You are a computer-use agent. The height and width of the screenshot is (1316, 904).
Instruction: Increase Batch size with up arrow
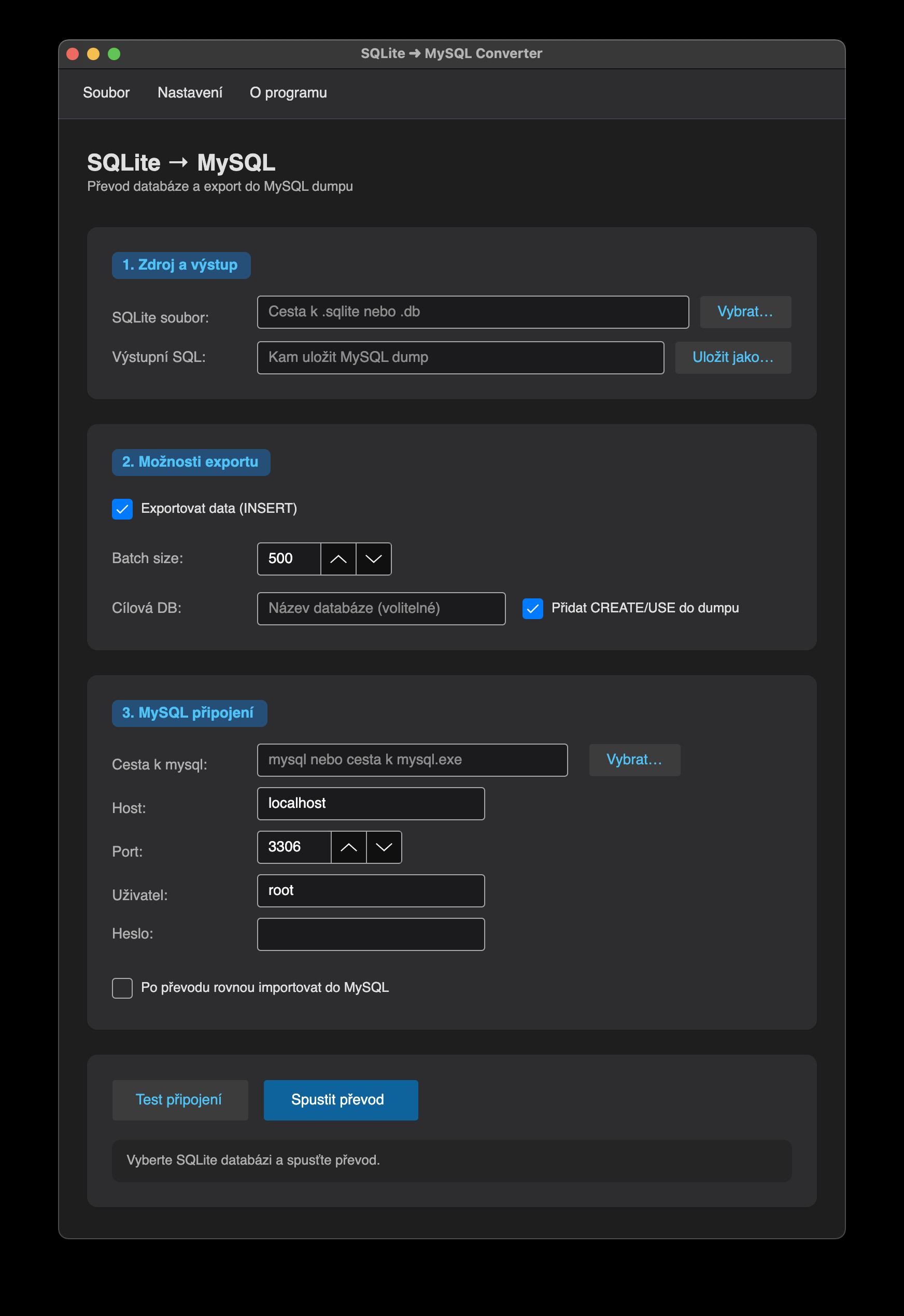click(x=338, y=558)
